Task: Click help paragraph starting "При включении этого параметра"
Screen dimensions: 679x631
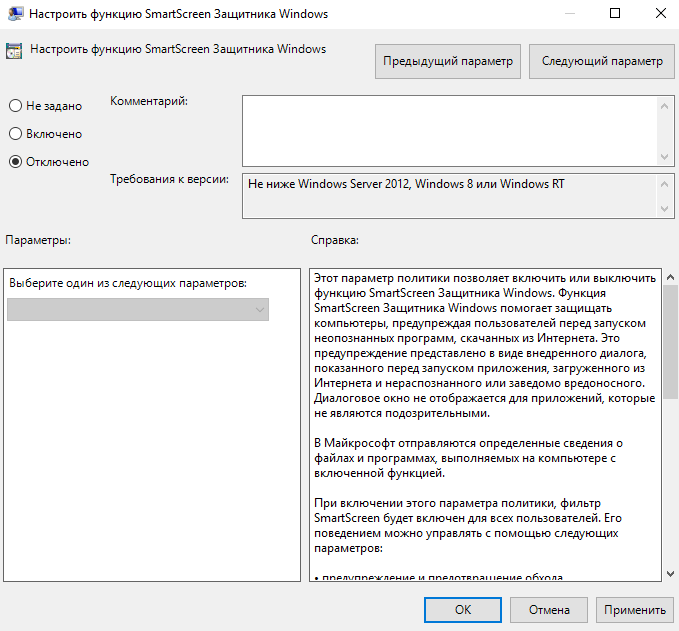Action: (468, 526)
